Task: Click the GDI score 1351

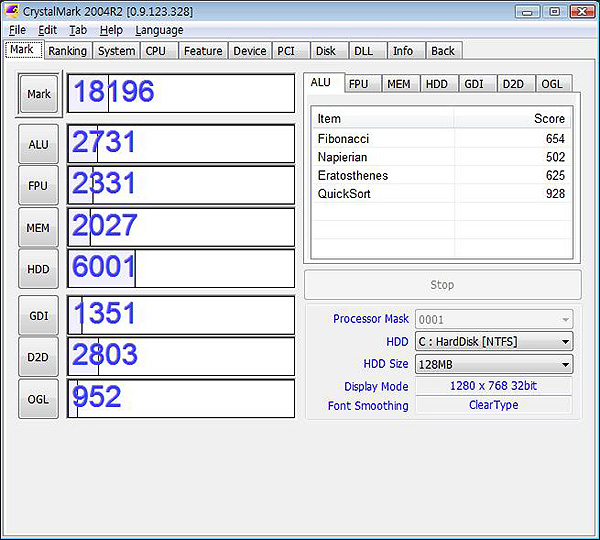Action: [104, 313]
